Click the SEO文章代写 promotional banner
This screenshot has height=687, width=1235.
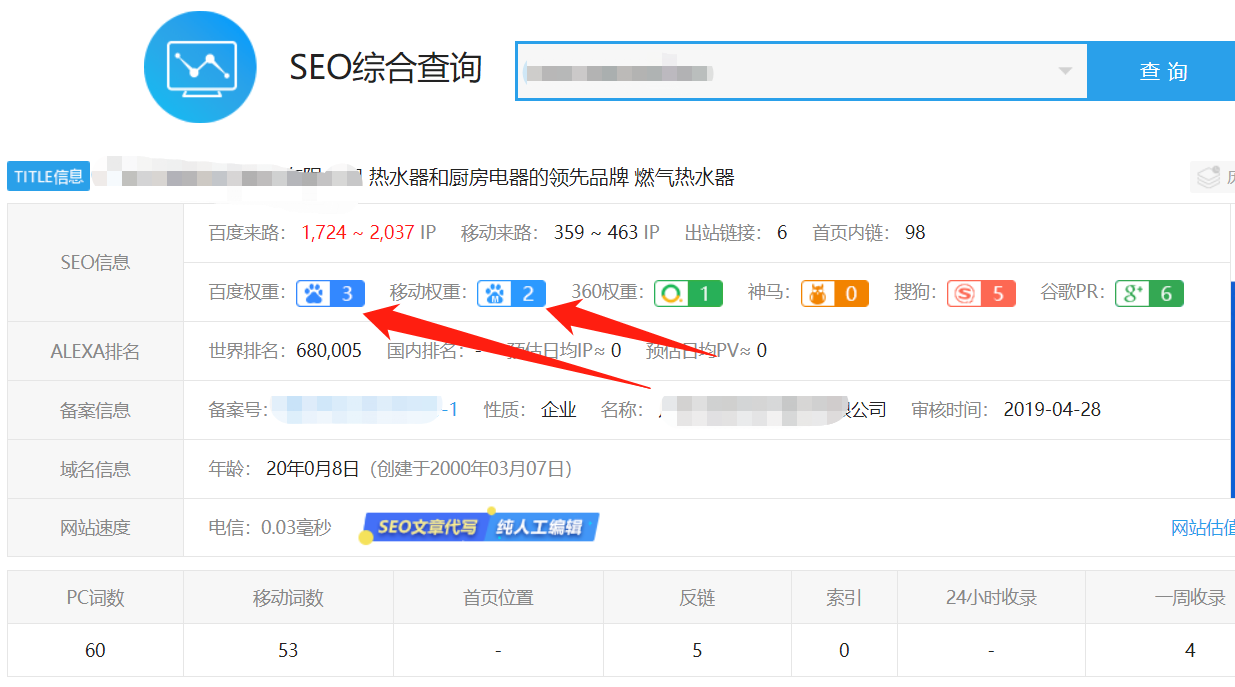click(480, 526)
